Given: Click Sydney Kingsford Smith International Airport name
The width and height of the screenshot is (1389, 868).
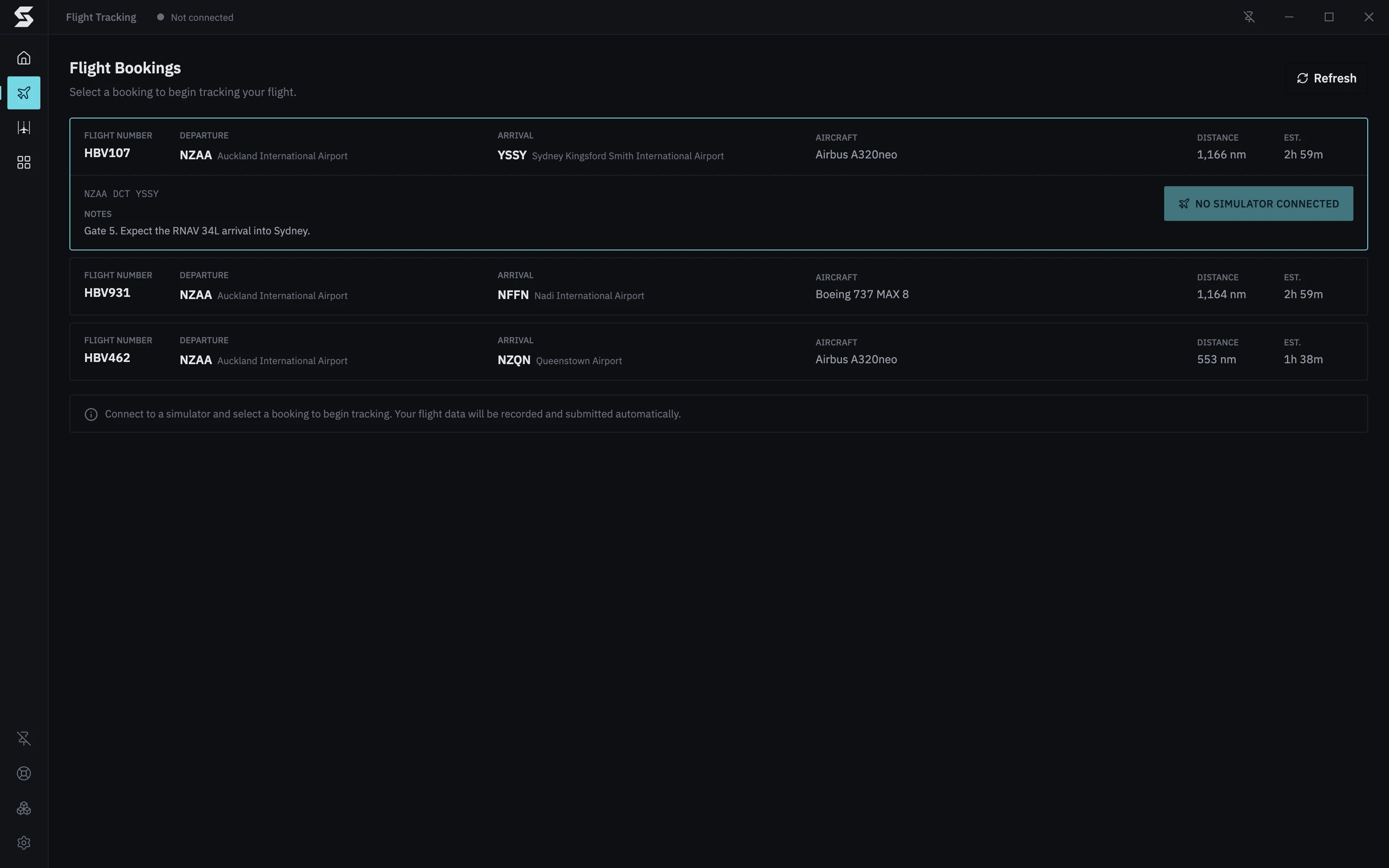Looking at the screenshot, I should click(628, 156).
